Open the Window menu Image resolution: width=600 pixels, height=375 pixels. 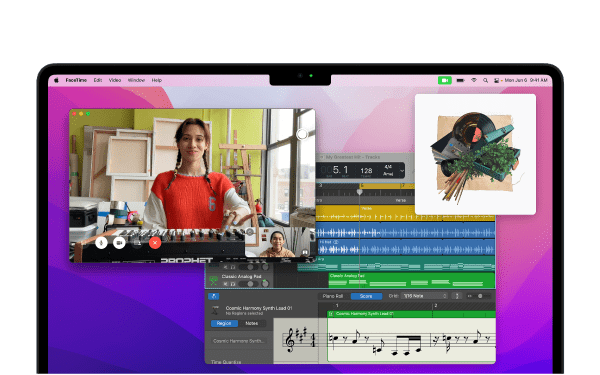[x=136, y=80]
